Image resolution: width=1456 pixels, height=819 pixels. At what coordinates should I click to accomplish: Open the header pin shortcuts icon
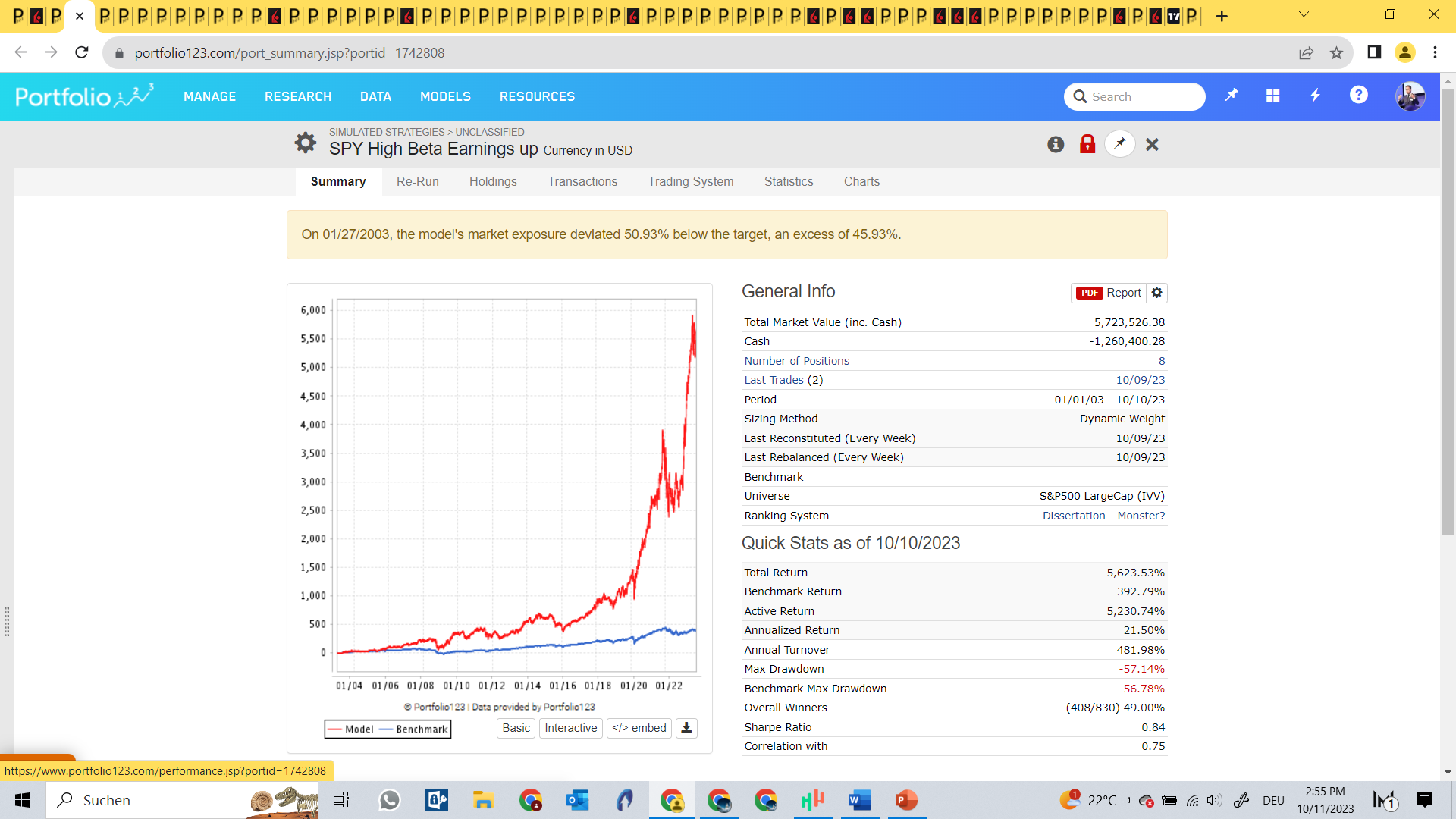click(x=1232, y=96)
